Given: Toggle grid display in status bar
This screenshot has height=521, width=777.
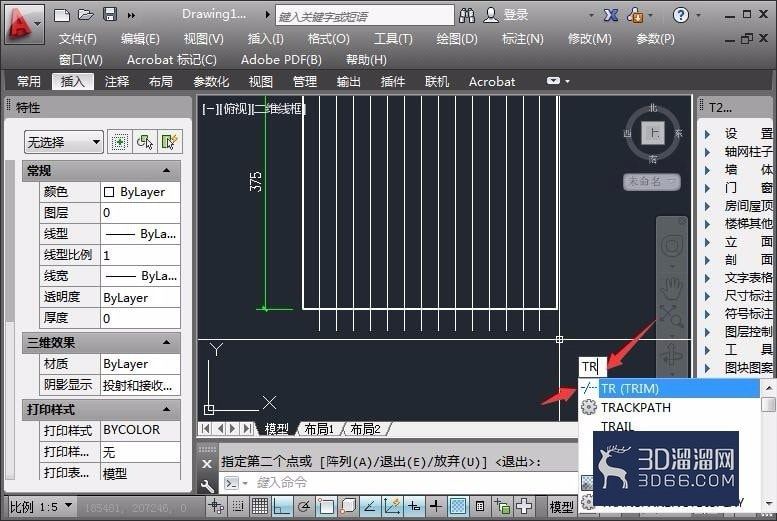Looking at the screenshot, I should pyautogui.click(x=260, y=506).
